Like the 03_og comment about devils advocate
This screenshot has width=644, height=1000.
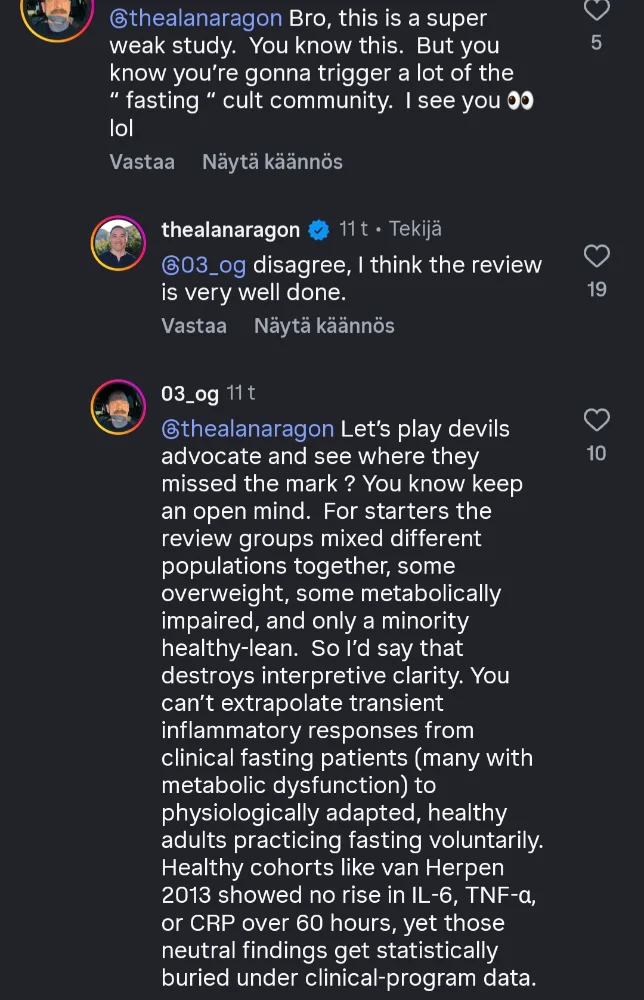click(596, 420)
